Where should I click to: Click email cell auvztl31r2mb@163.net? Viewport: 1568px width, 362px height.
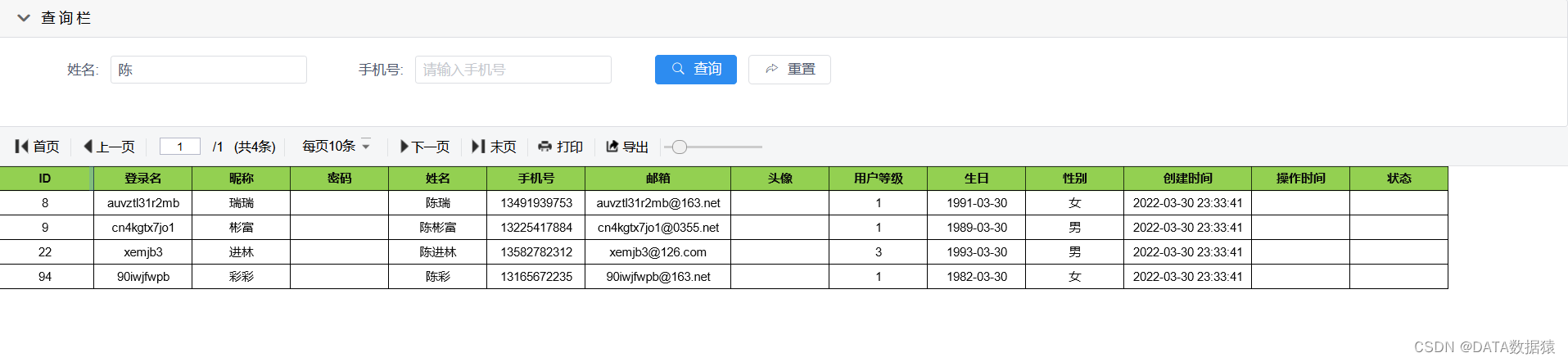[657, 203]
